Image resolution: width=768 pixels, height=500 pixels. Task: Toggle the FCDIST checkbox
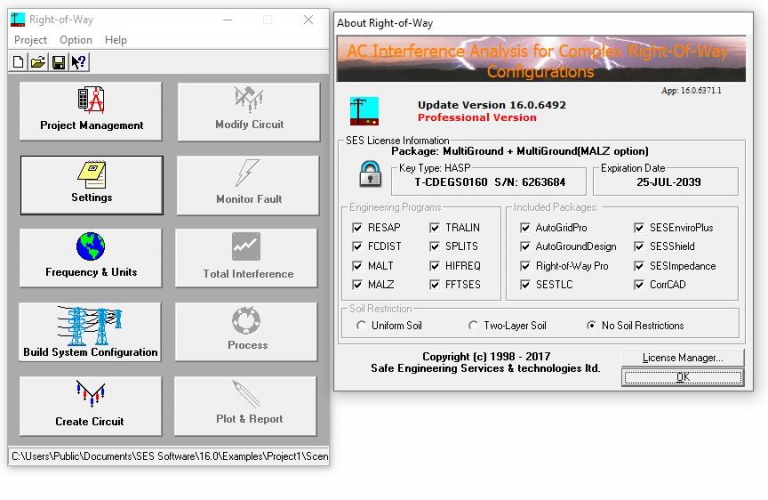[358, 246]
